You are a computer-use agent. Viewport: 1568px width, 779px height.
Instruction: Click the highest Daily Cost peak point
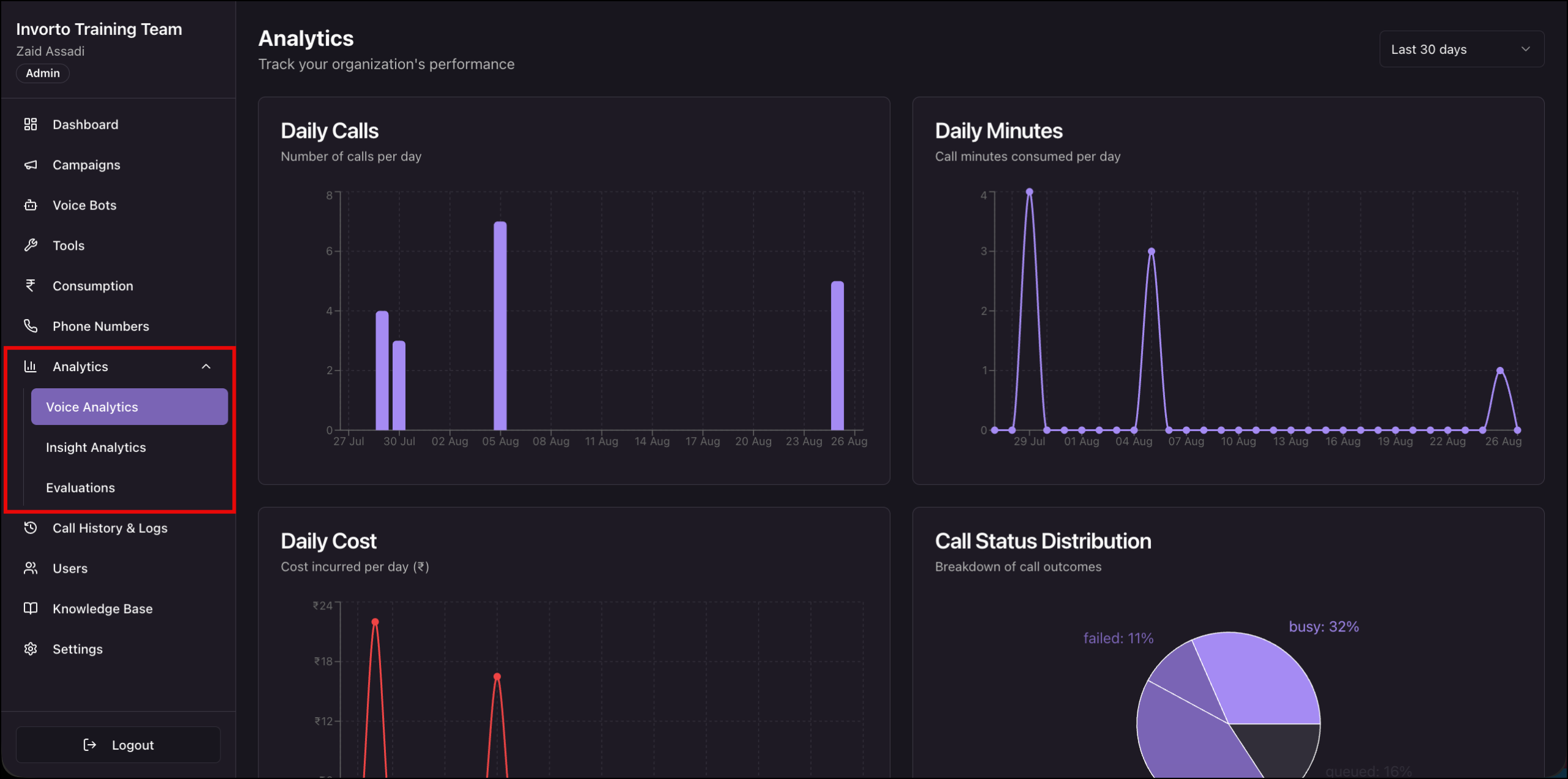pos(375,622)
